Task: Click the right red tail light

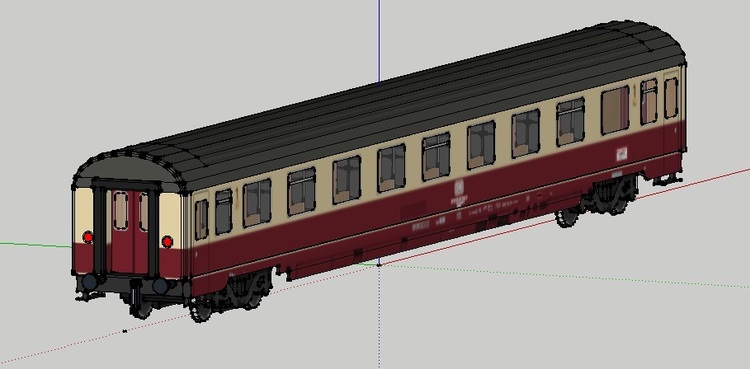Action: (x=167, y=242)
